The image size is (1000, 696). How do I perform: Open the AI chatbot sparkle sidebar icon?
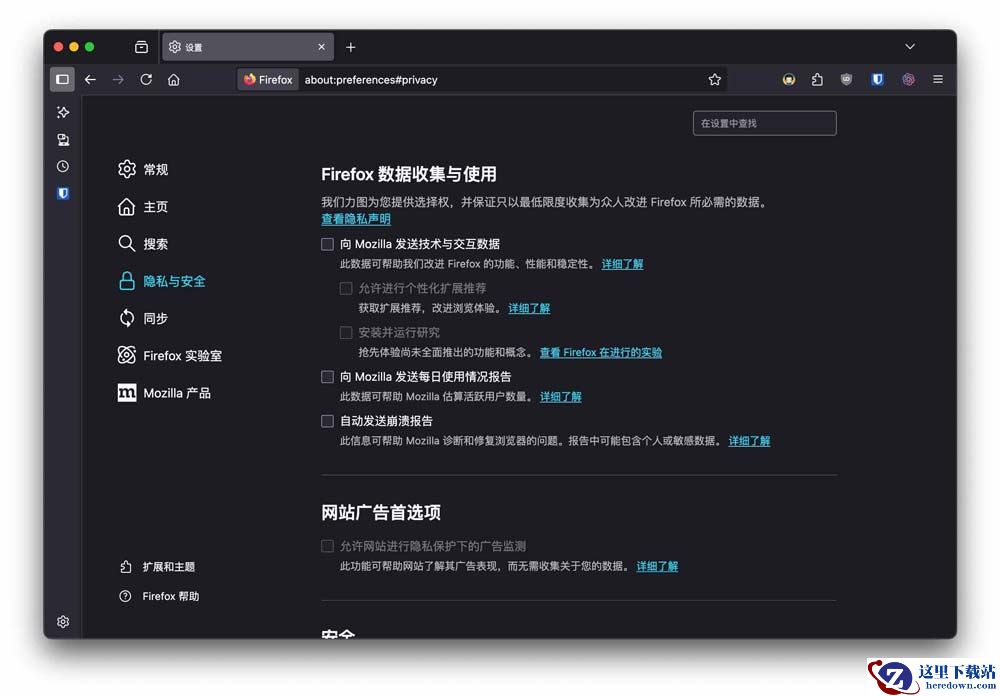tap(62, 112)
